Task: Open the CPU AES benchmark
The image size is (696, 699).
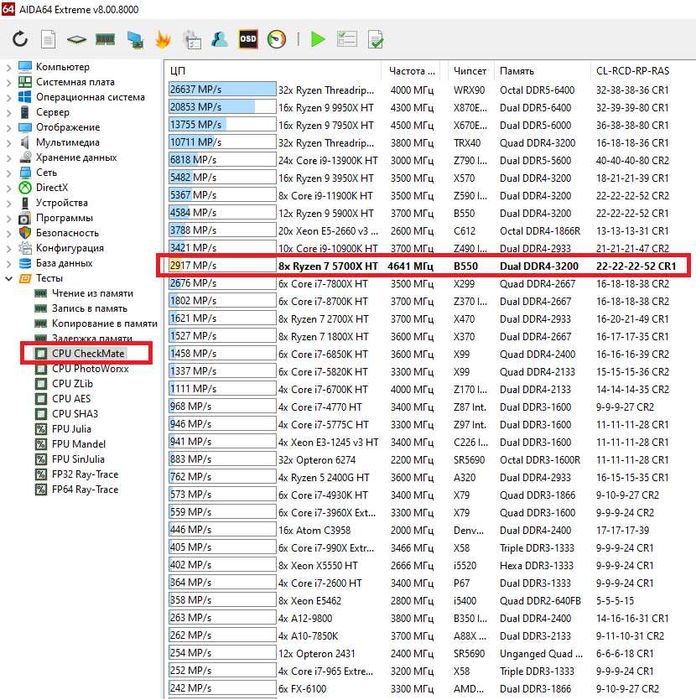Action: (x=71, y=399)
